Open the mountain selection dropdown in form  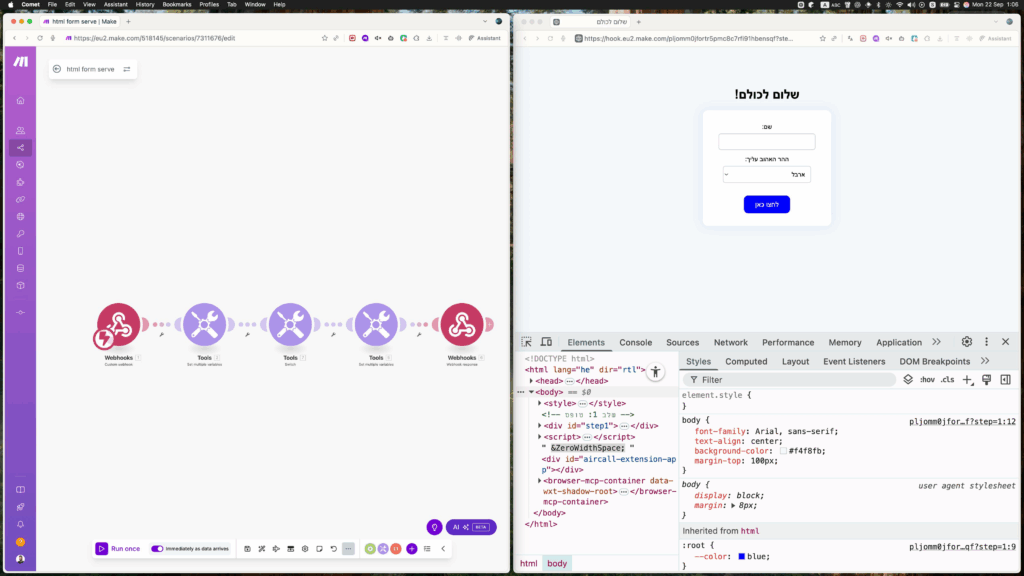click(x=767, y=174)
